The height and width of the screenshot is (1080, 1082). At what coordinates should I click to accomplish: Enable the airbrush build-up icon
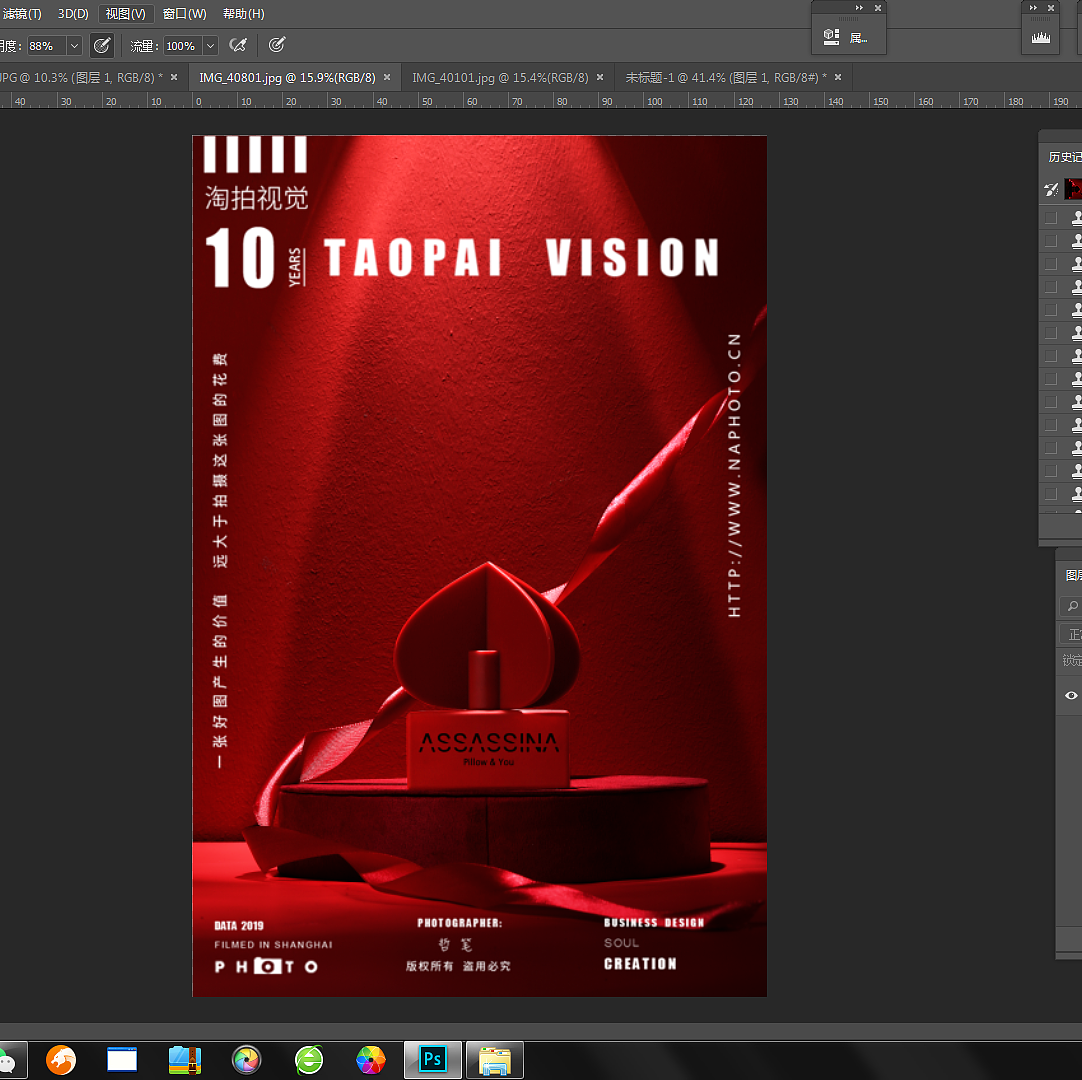238,46
